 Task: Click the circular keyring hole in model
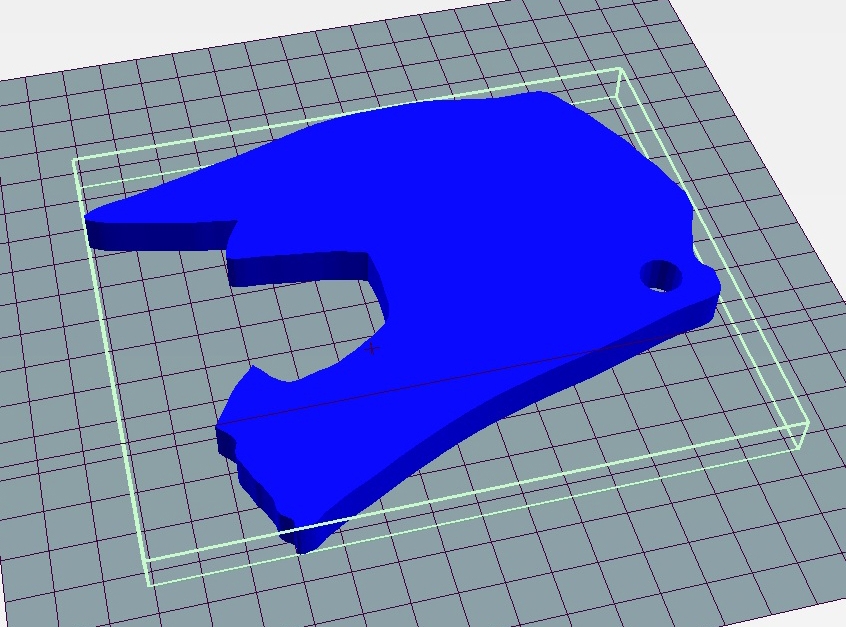pos(661,276)
